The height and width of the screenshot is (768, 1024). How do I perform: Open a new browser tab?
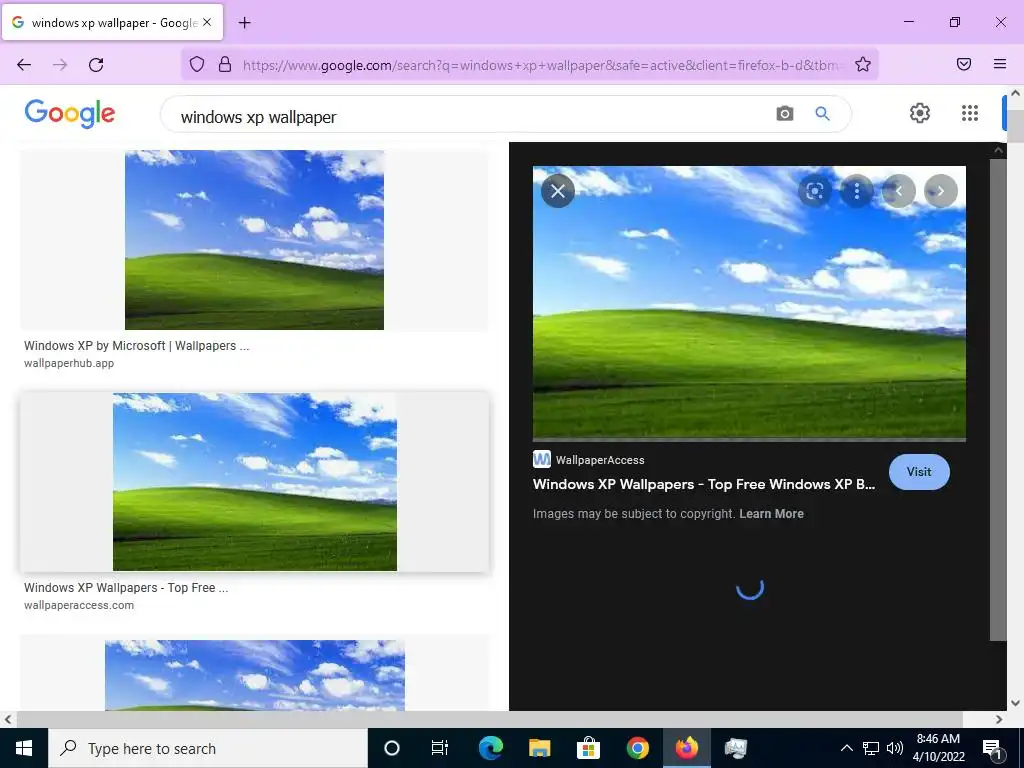(x=244, y=23)
